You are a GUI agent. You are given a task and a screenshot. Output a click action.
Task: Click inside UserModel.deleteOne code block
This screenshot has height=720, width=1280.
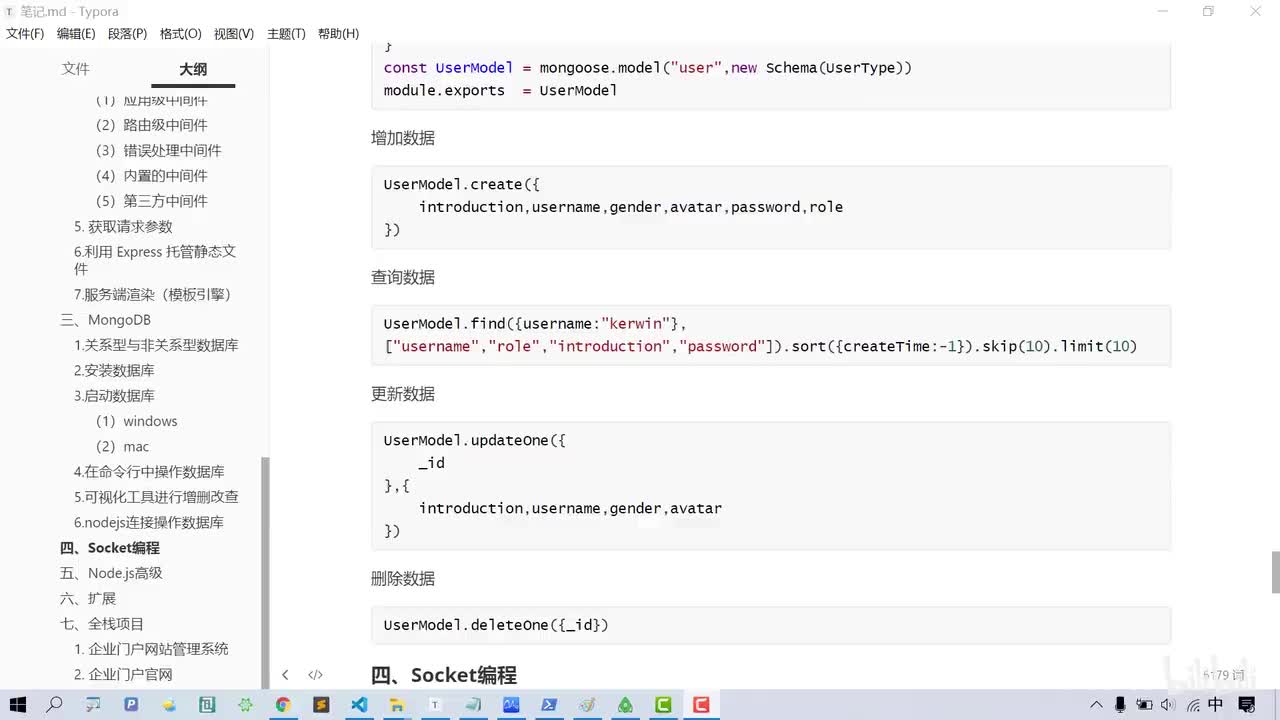coord(770,625)
